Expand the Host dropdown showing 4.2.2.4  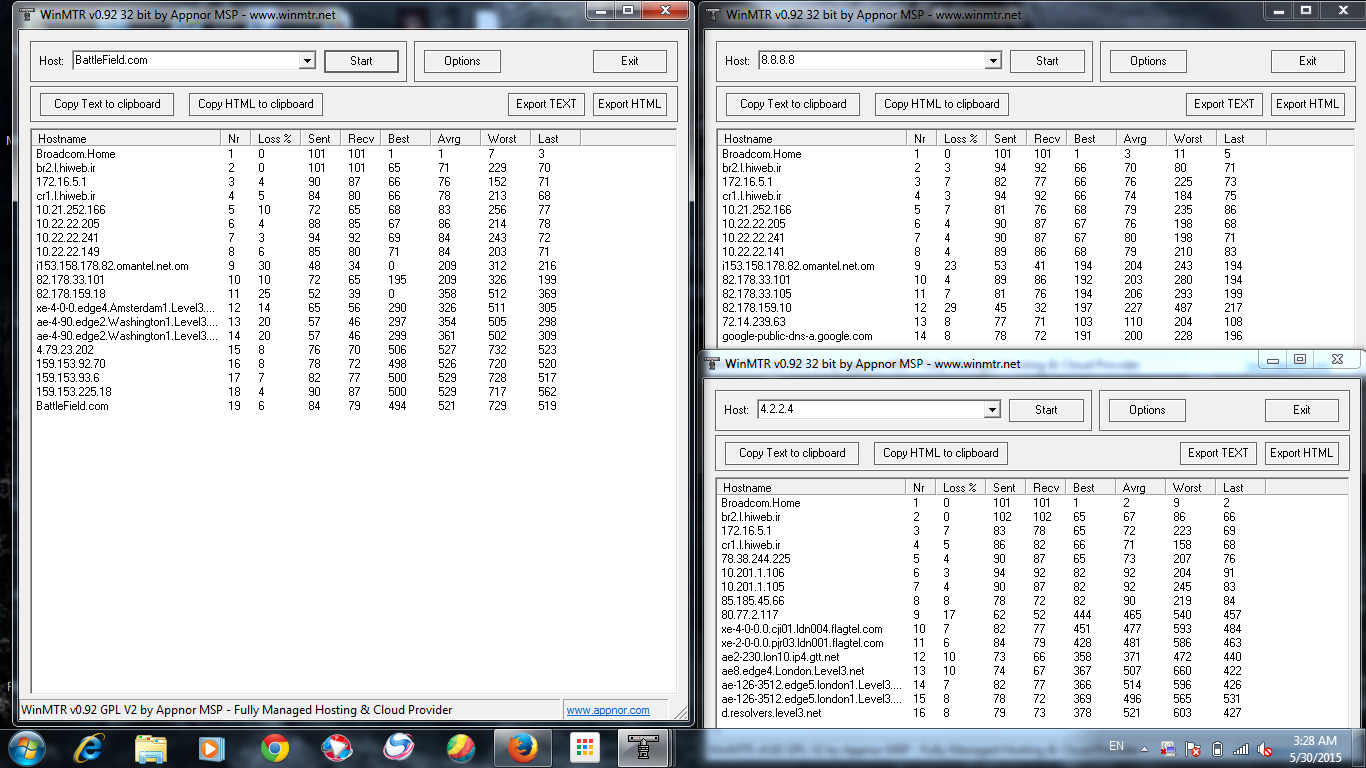pyautogui.click(x=991, y=410)
